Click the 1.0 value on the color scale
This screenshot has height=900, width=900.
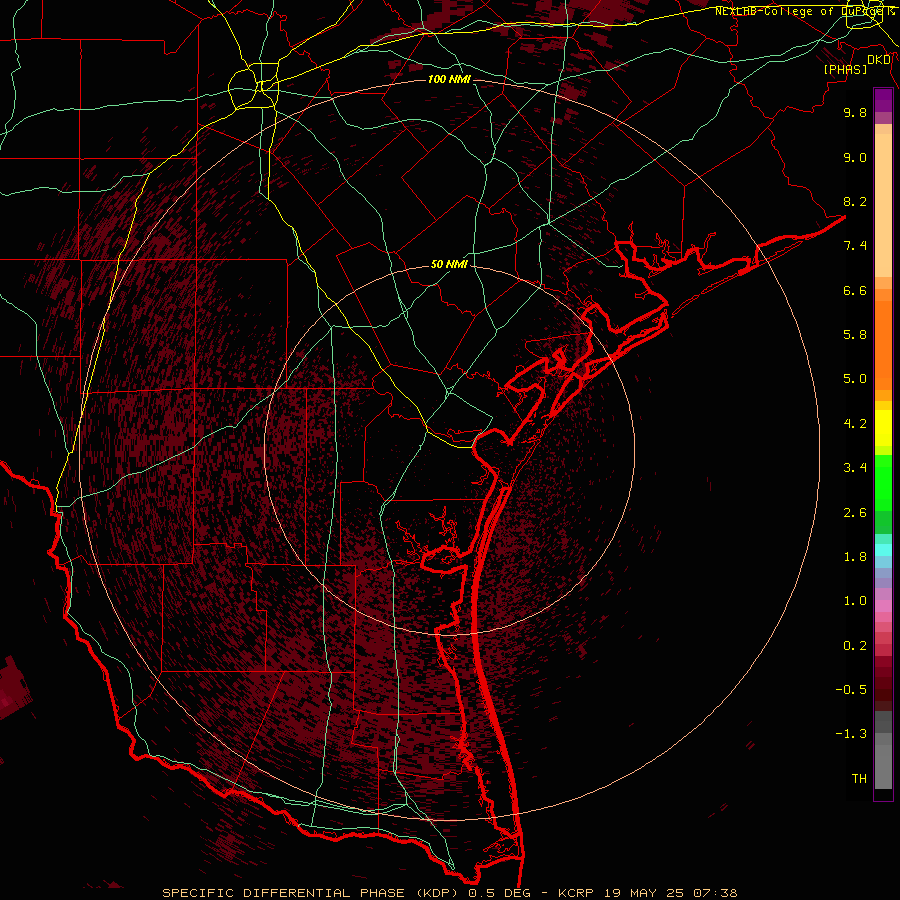tap(855, 601)
